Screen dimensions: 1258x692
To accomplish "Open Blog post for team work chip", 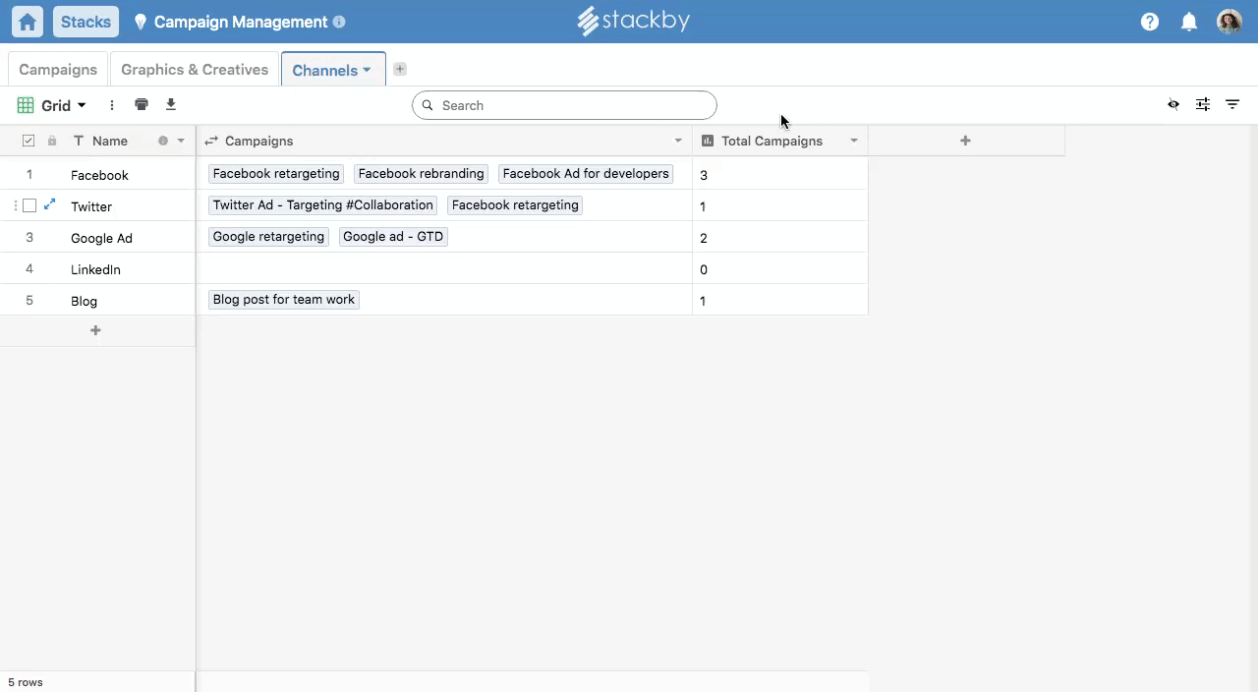I will (284, 299).
